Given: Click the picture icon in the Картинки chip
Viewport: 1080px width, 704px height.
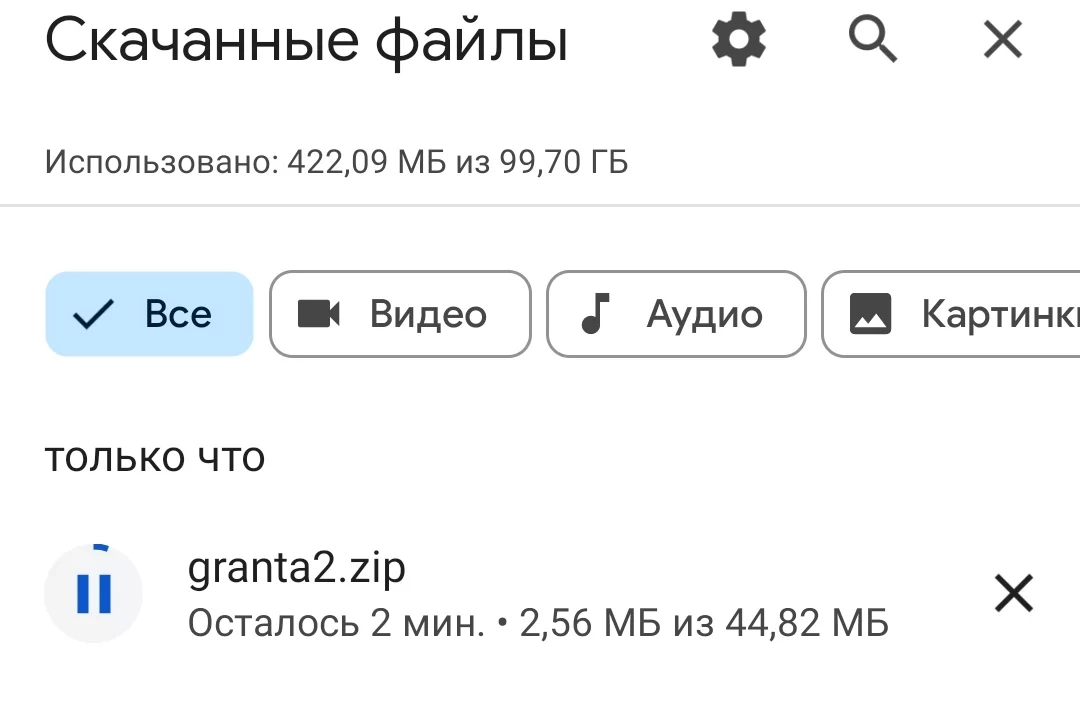Looking at the screenshot, I should [x=870, y=314].
